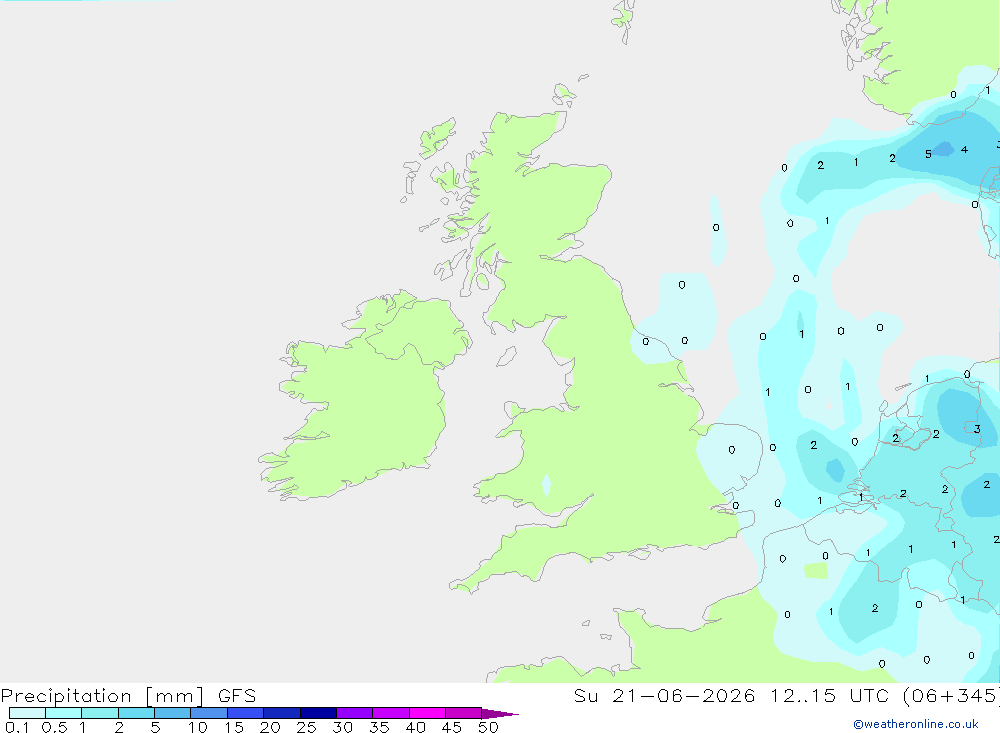Click the 45–50 mm legend color swatch
This screenshot has height=733, width=1000.
click(x=463, y=713)
